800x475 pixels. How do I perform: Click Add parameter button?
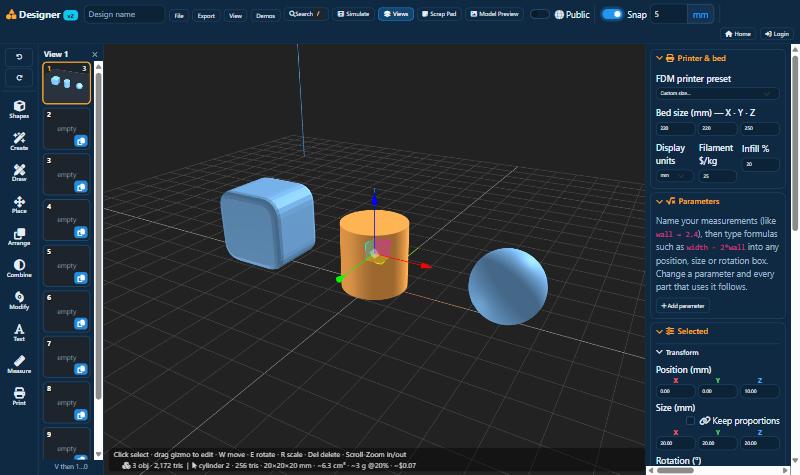683,306
